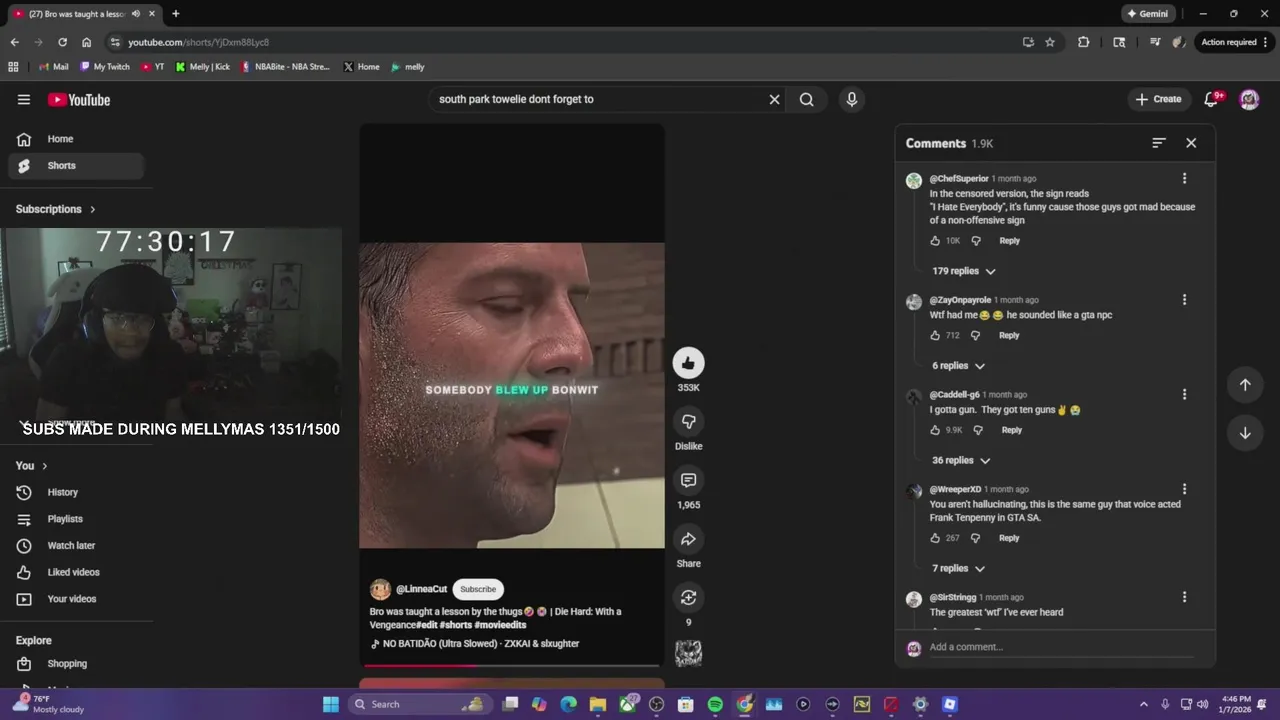Like WreeperXD's comment
This screenshot has width=1280, height=720.
click(935, 538)
